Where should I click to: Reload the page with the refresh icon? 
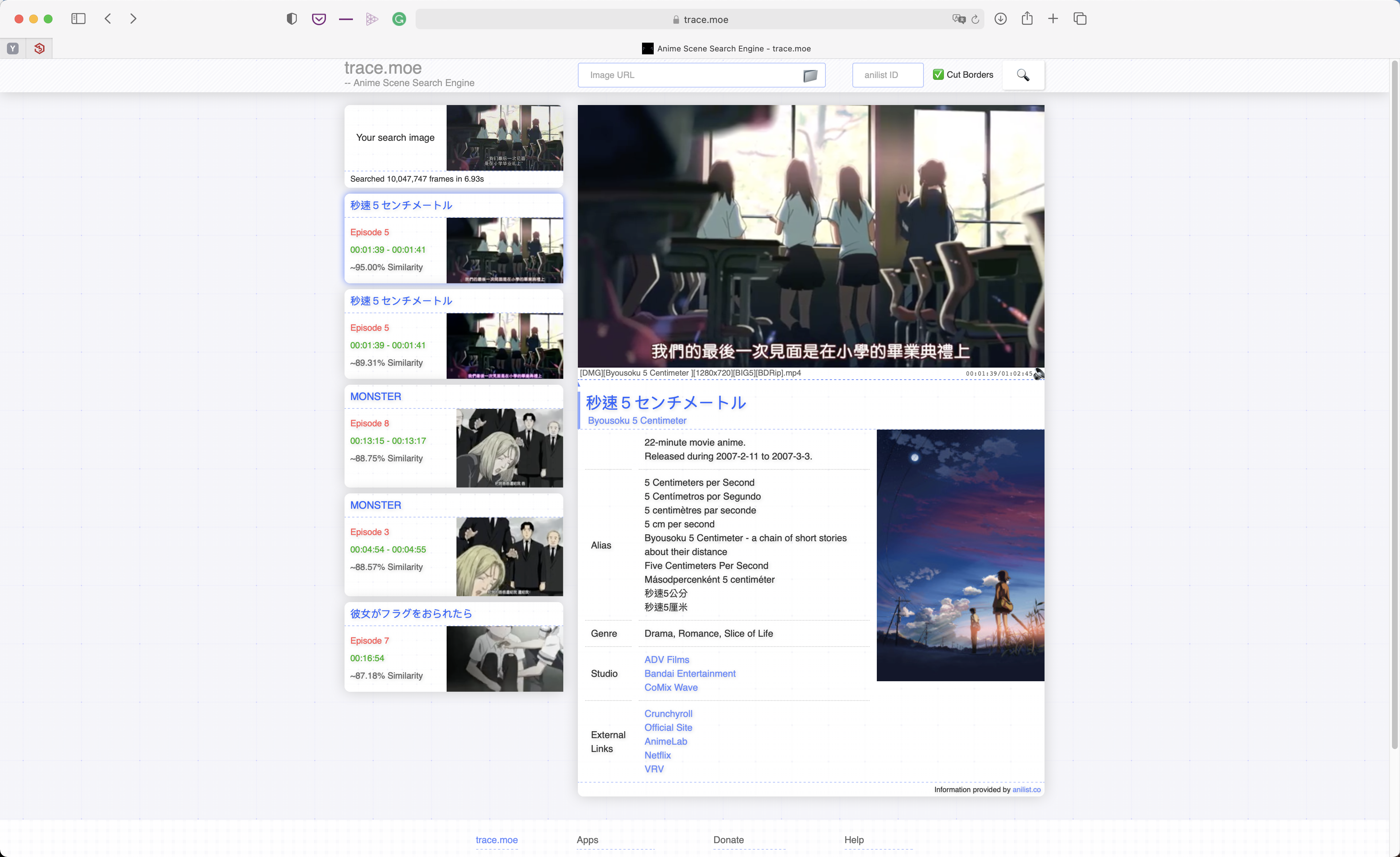tap(975, 19)
